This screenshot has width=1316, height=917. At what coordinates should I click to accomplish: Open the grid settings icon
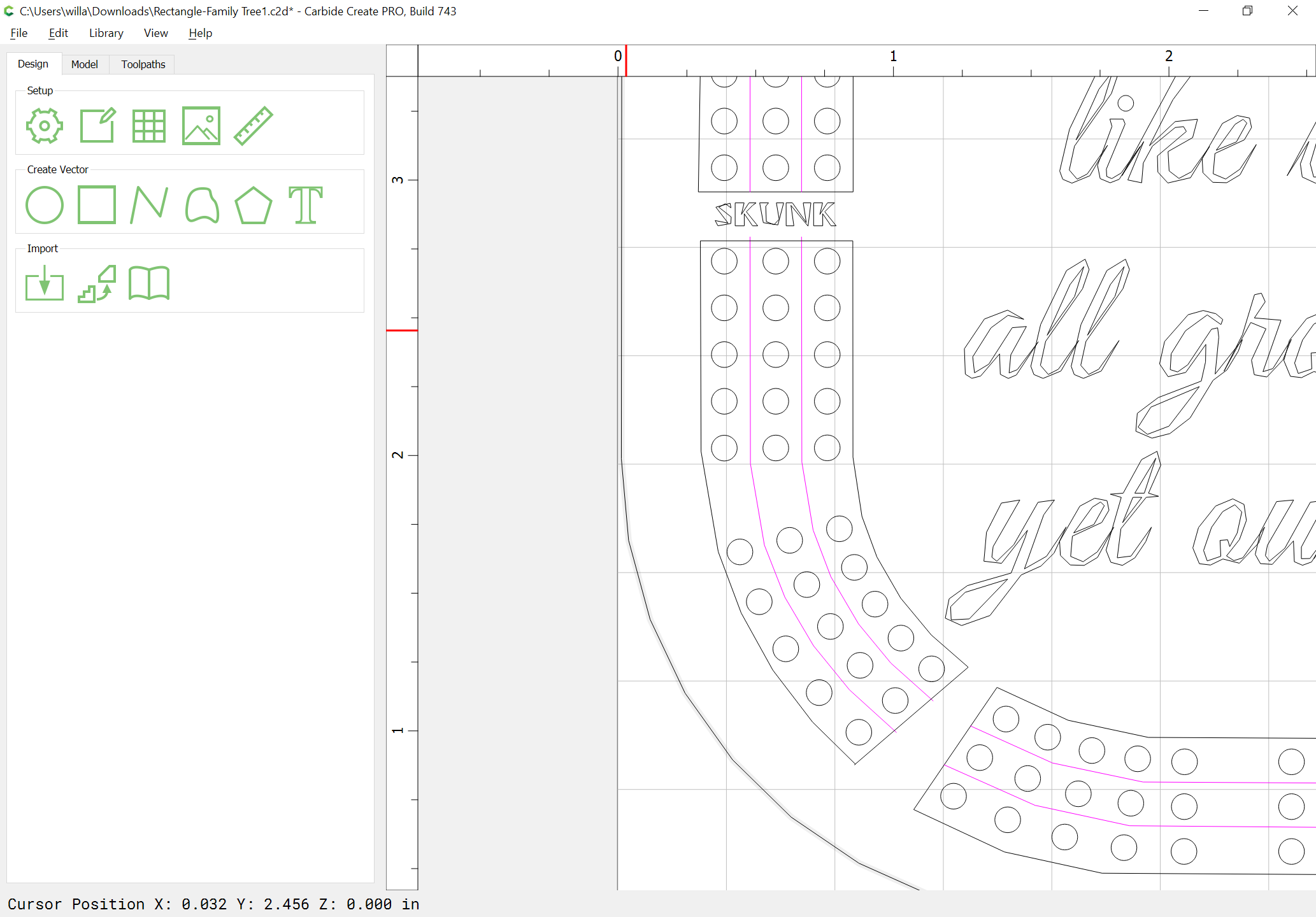coord(149,125)
